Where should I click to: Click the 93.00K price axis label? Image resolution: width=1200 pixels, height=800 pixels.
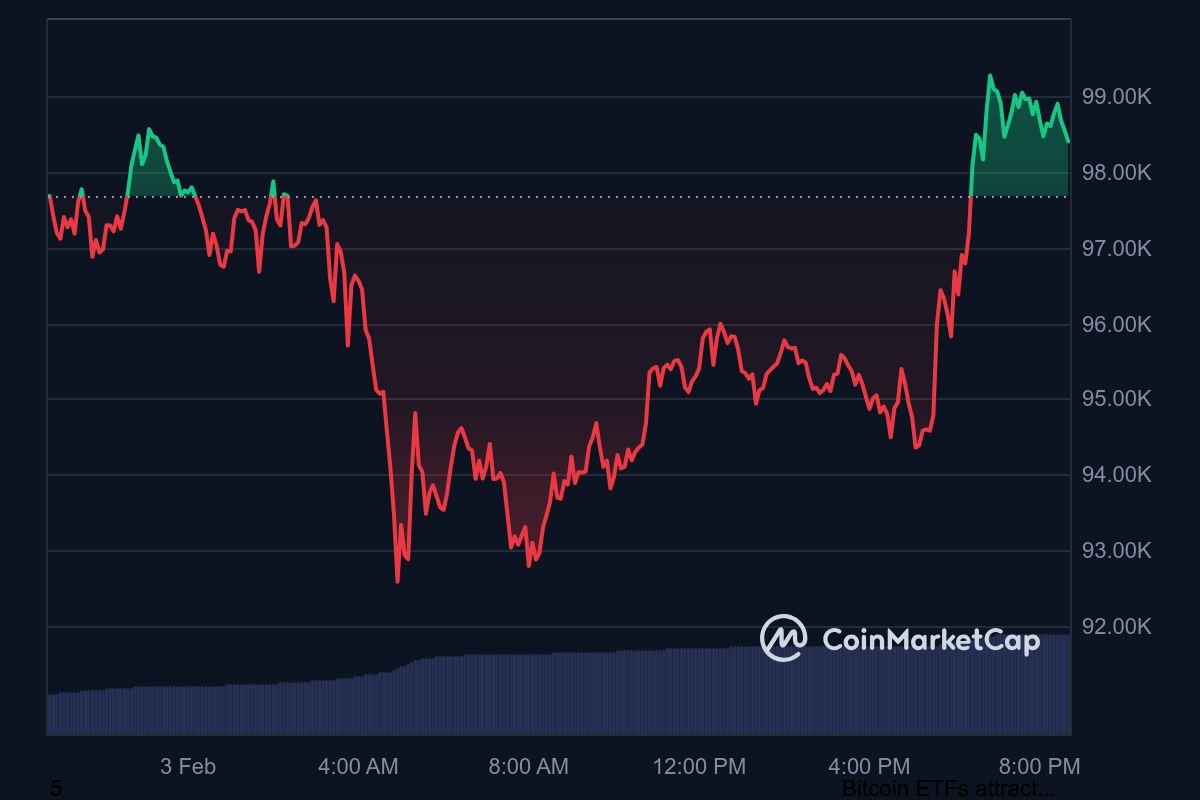(x=1116, y=551)
